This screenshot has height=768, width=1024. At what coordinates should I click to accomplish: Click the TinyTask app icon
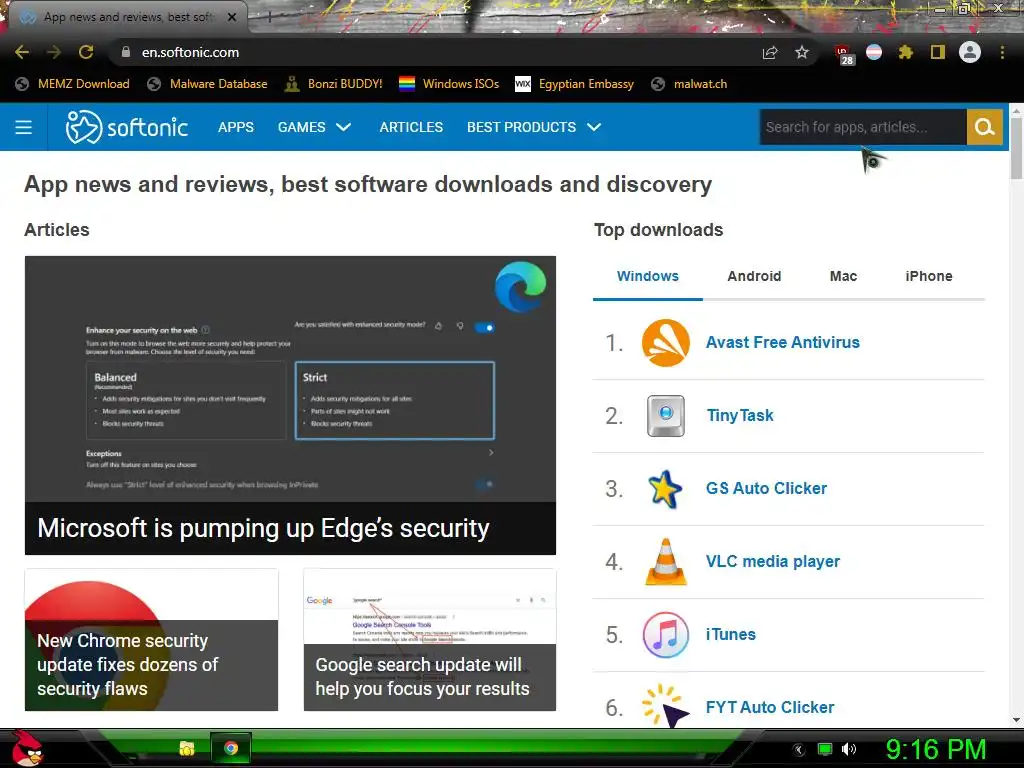coord(665,415)
